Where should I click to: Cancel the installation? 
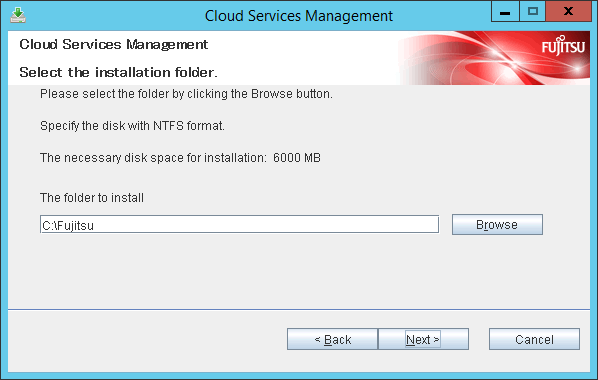pyautogui.click(x=534, y=339)
